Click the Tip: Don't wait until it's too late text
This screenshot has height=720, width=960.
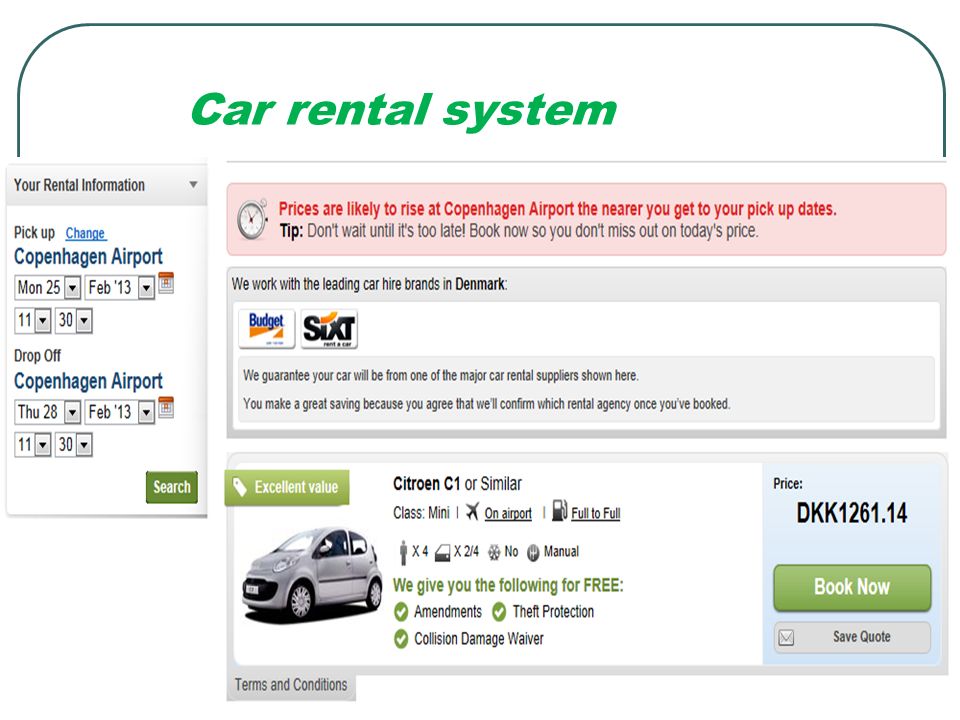click(519, 231)
